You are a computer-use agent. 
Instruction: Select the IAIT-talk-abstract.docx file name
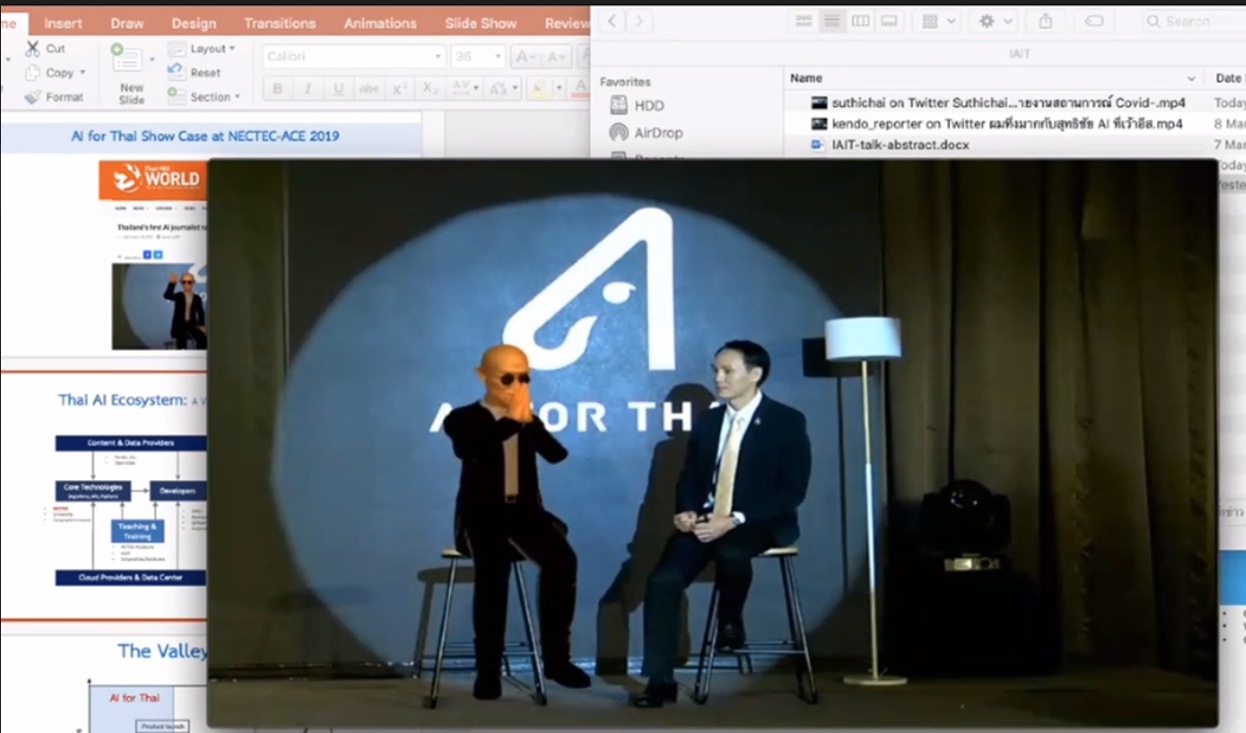900,145
